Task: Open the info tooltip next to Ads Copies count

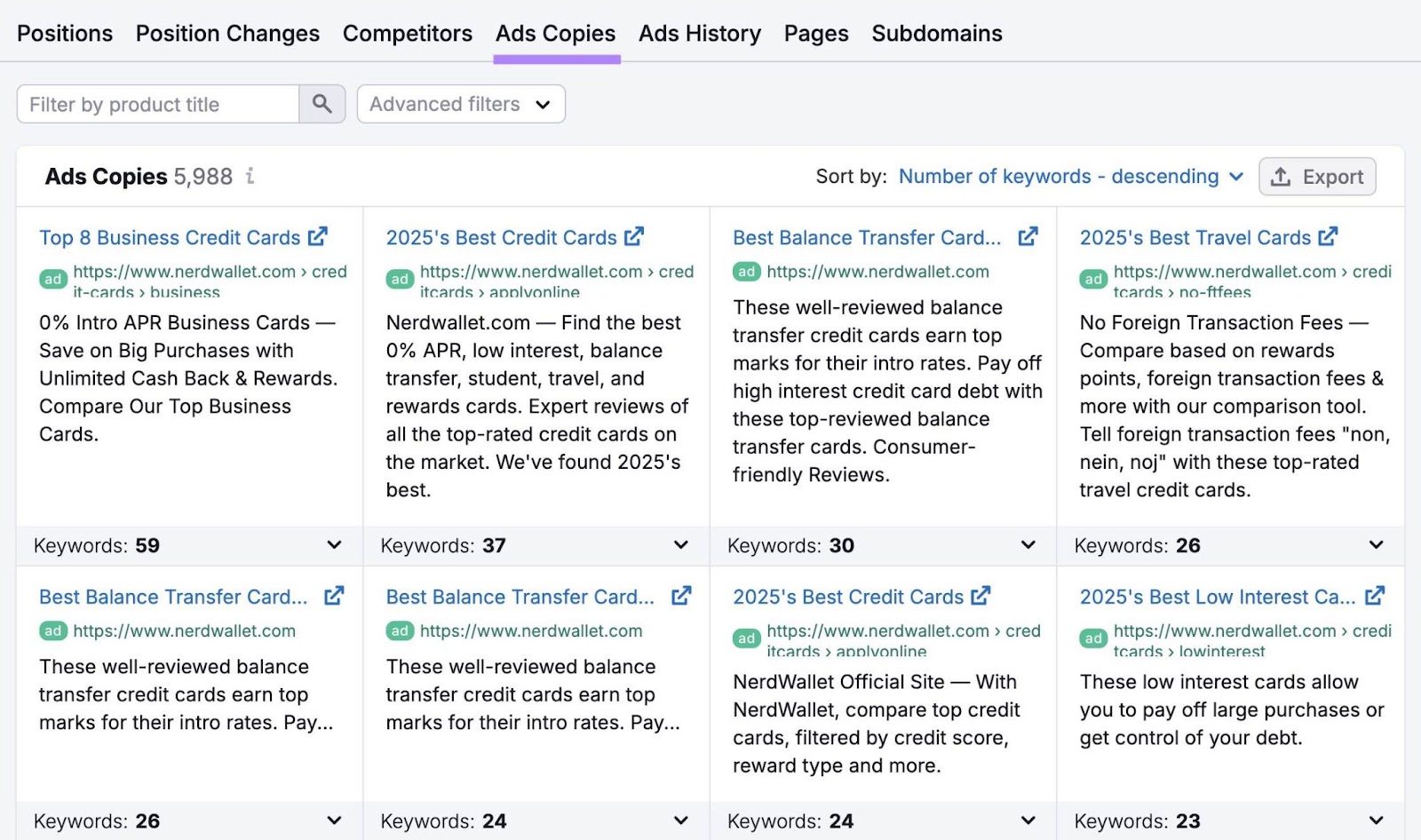Action: [250, 177]
